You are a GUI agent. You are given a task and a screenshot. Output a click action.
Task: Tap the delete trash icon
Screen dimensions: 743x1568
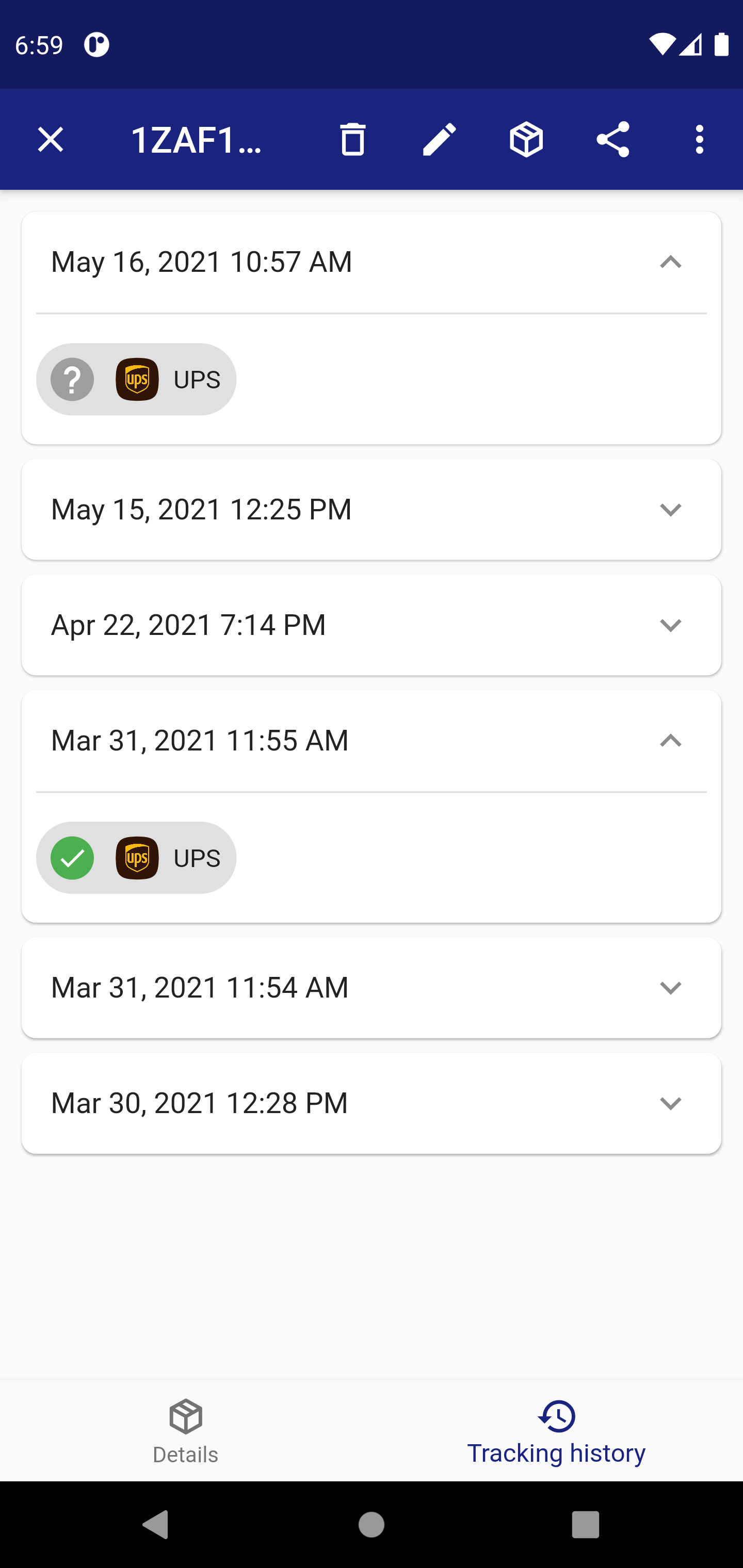point(352,139)
